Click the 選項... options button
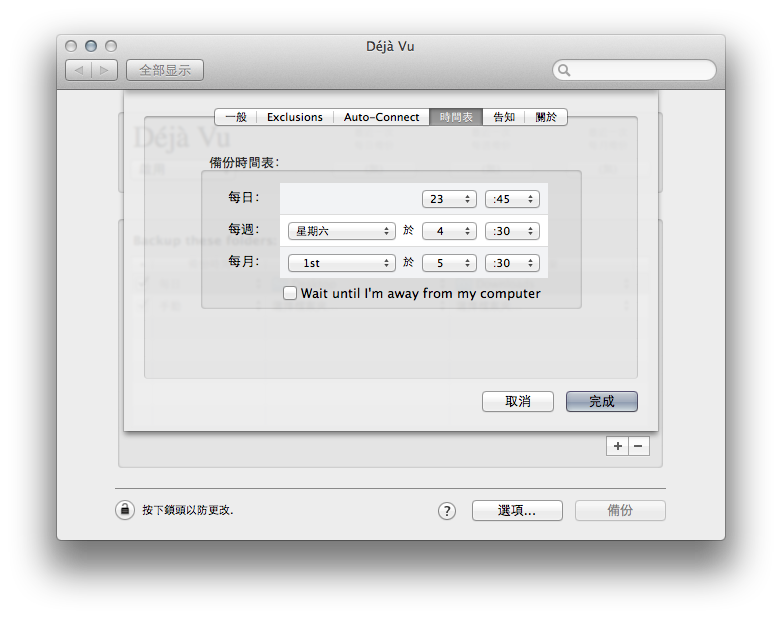782x619 pixels. pos(517,511)
